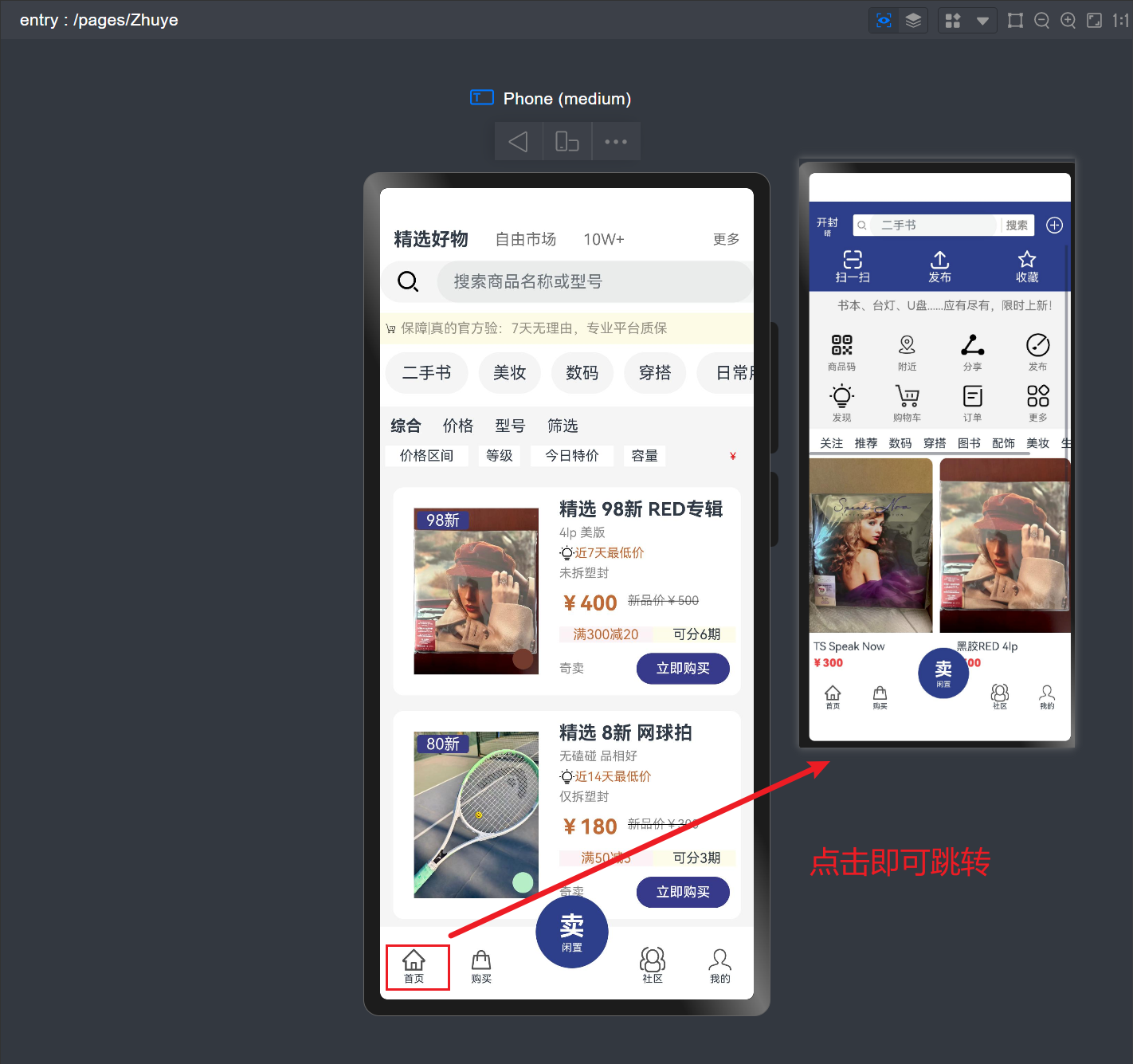Screen dimensions: 1133x1064
Task: Open the 更多 link in the header
Action: pos(726,239)
